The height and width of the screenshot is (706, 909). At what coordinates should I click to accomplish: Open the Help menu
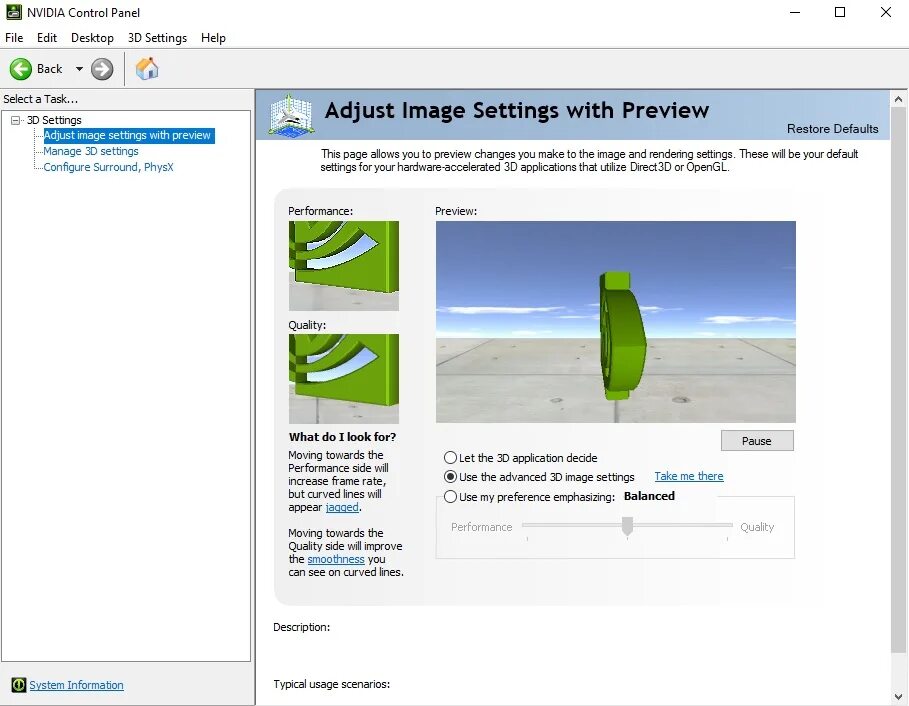213,38
